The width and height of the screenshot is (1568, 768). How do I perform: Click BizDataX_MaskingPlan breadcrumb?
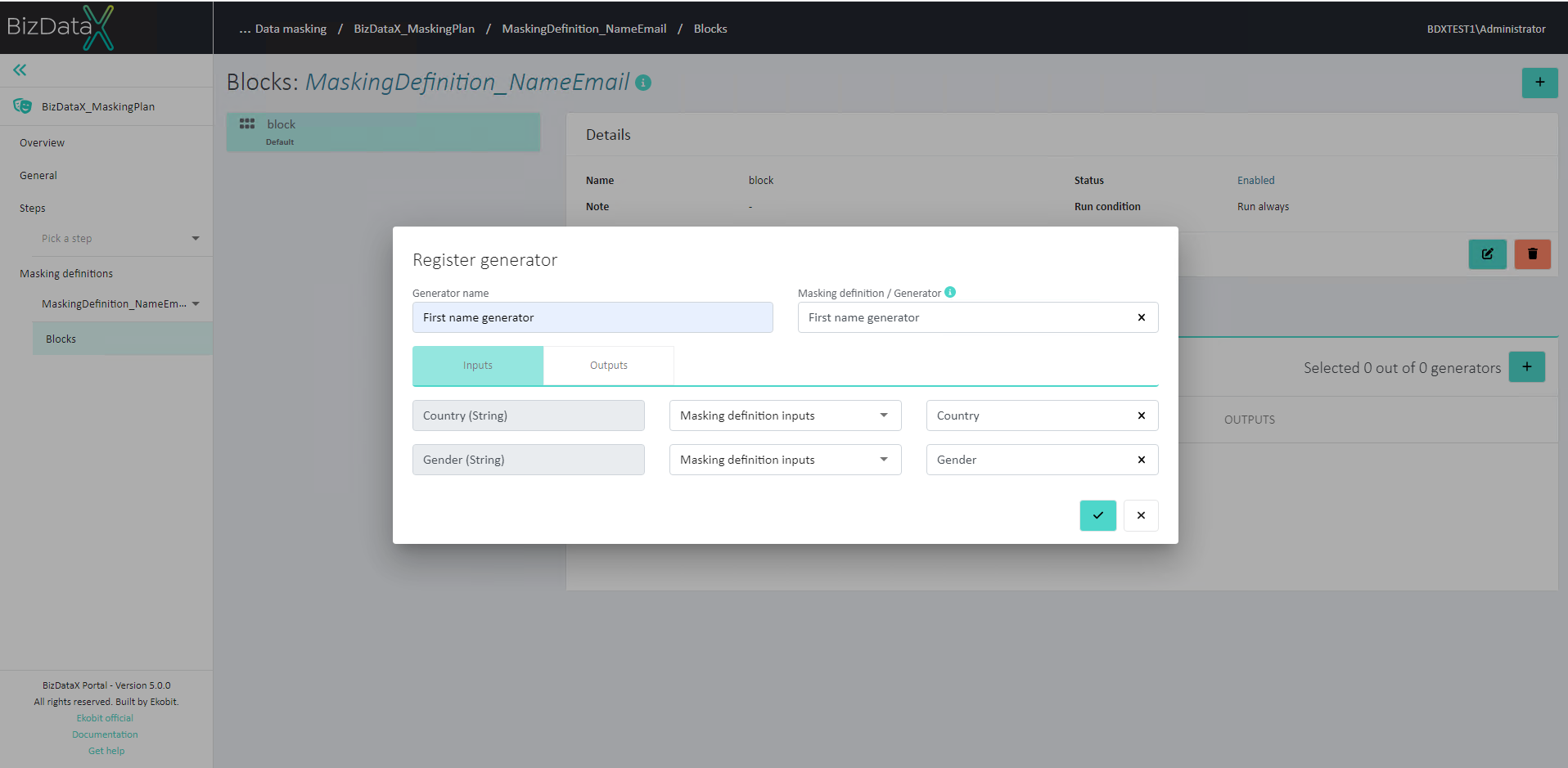pyautogui.click(x=414, y=29)
